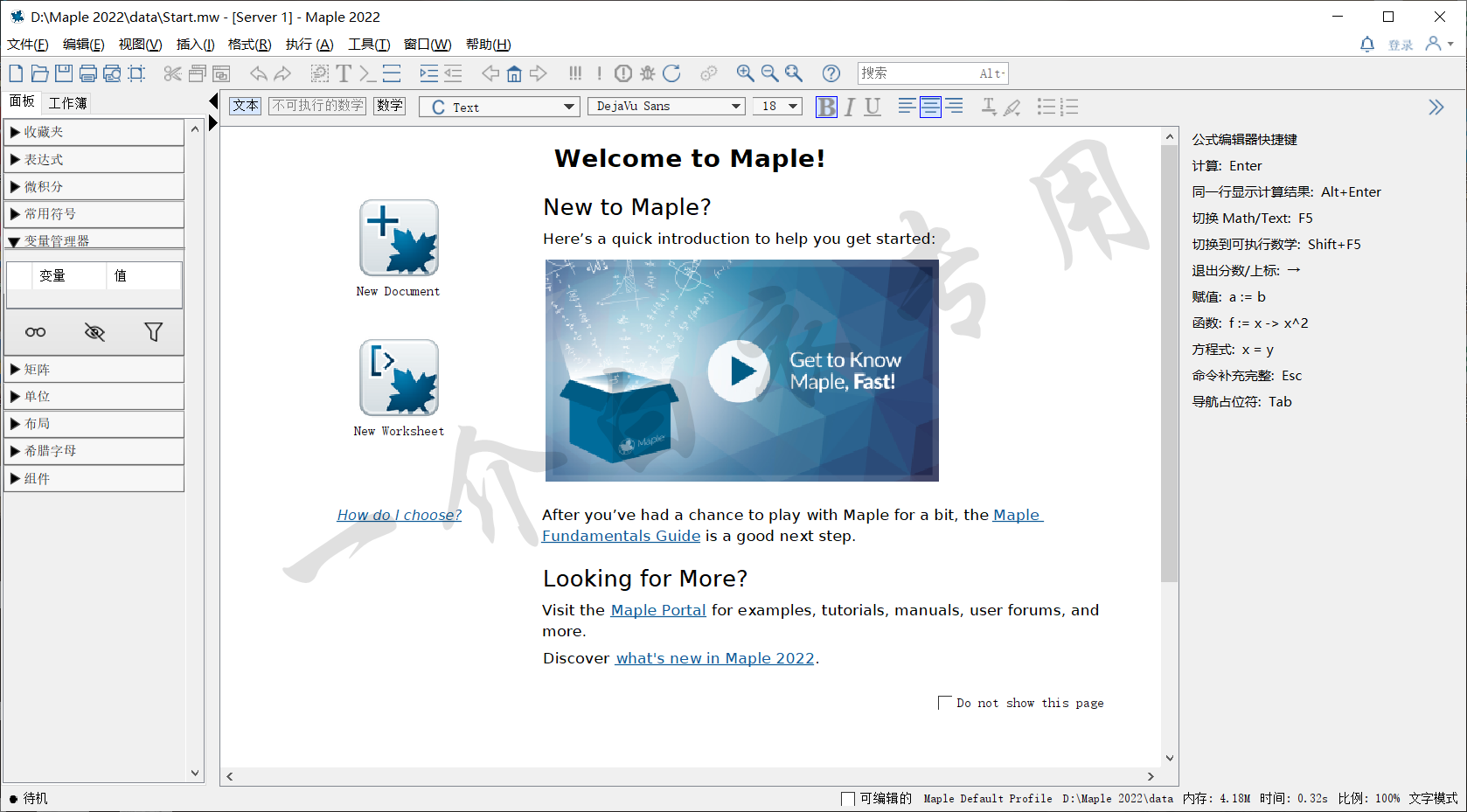Toggle the 可编辑的 checkbox in status bar
The width and height of the screenshot is (1467, 812).
pos(848,799)
